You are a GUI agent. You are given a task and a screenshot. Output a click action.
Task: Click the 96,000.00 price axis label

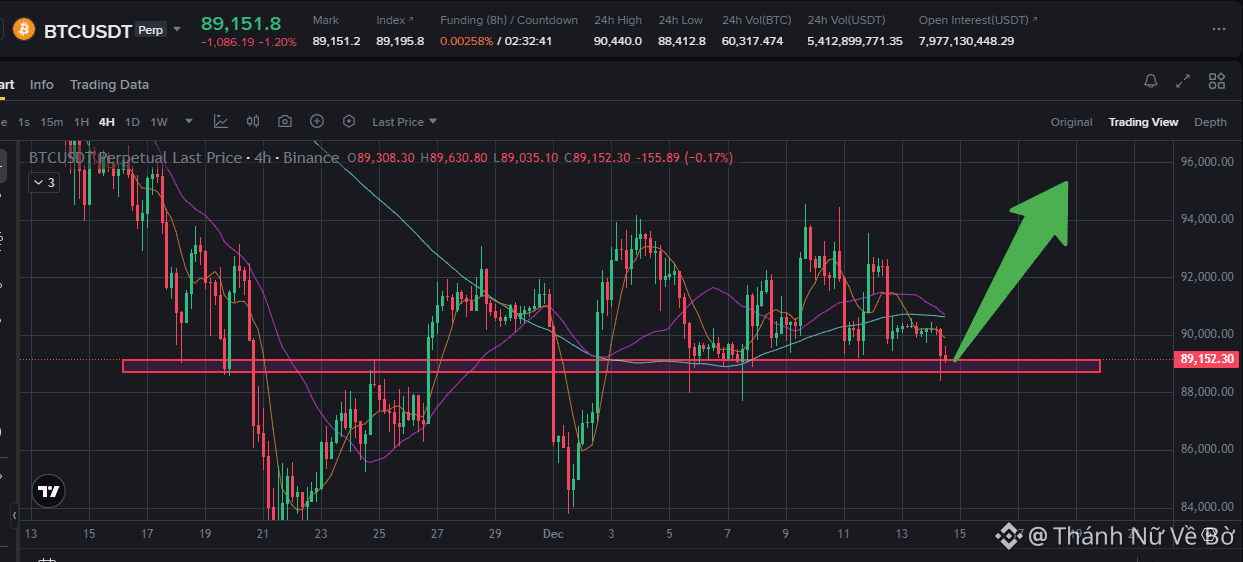pyautogui.click(x=1207, y=162)
